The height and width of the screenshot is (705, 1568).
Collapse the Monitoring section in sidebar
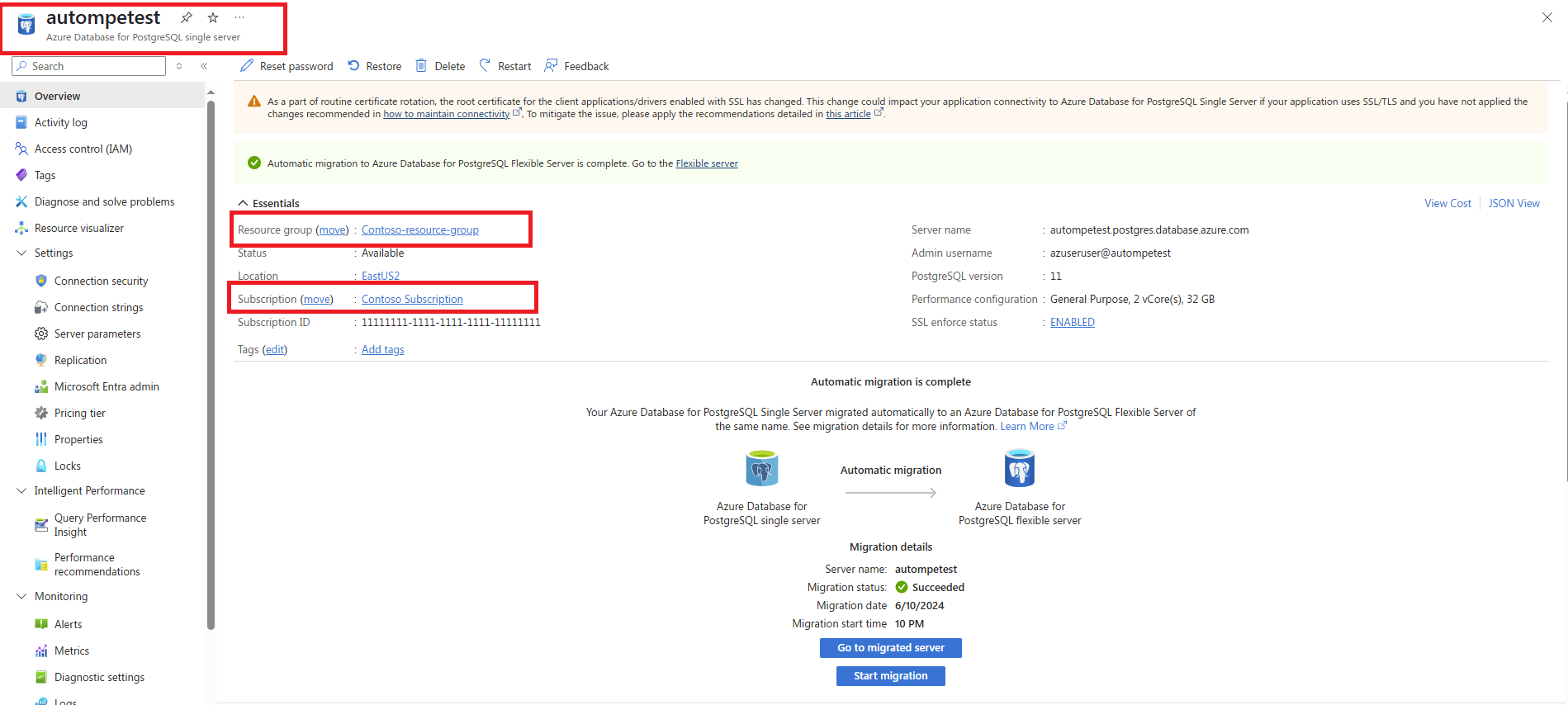point(21,596)
